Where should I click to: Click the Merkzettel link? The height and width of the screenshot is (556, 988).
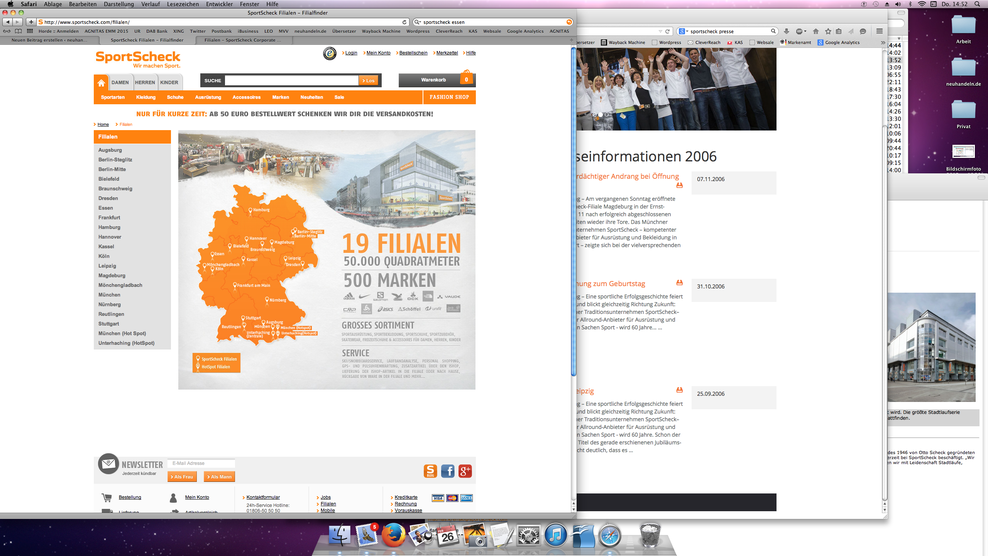(x=447, y=53)
